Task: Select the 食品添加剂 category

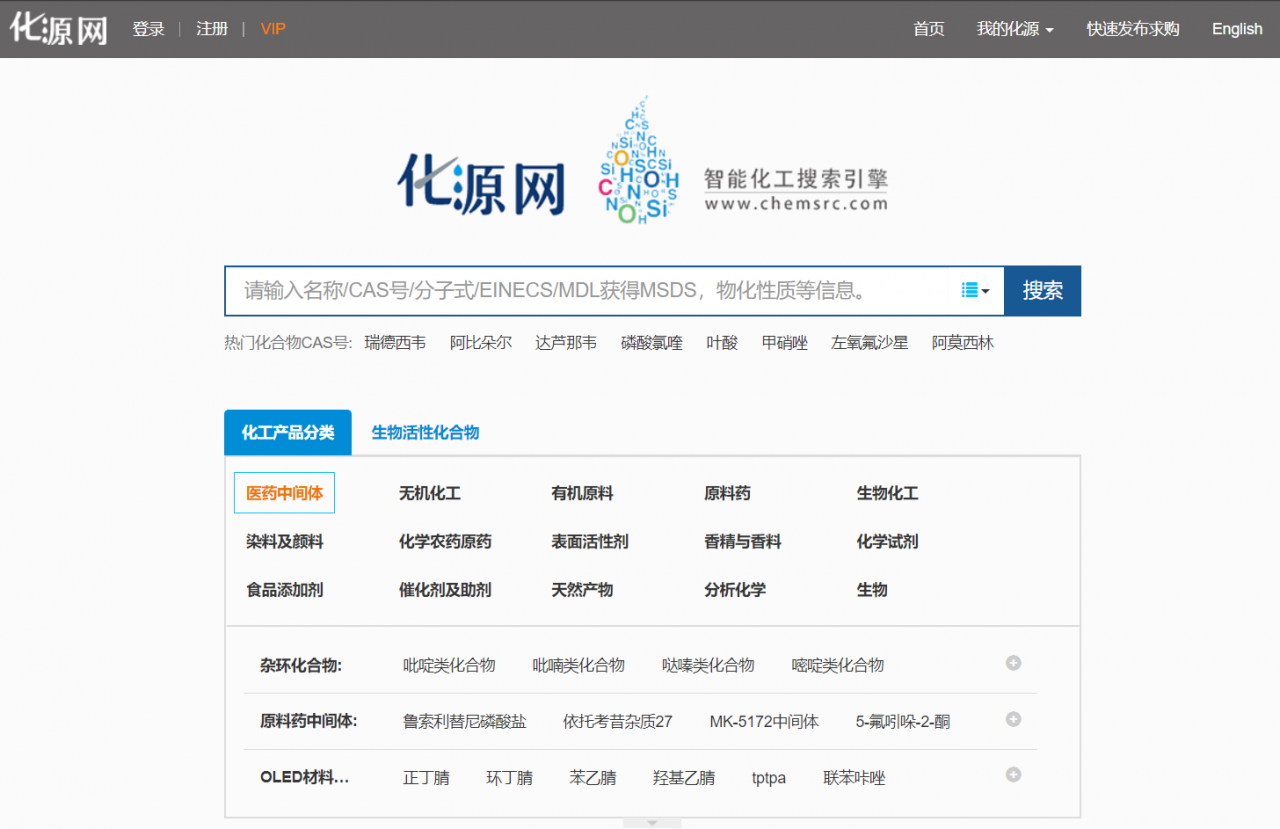Action: tap(285, 589)
